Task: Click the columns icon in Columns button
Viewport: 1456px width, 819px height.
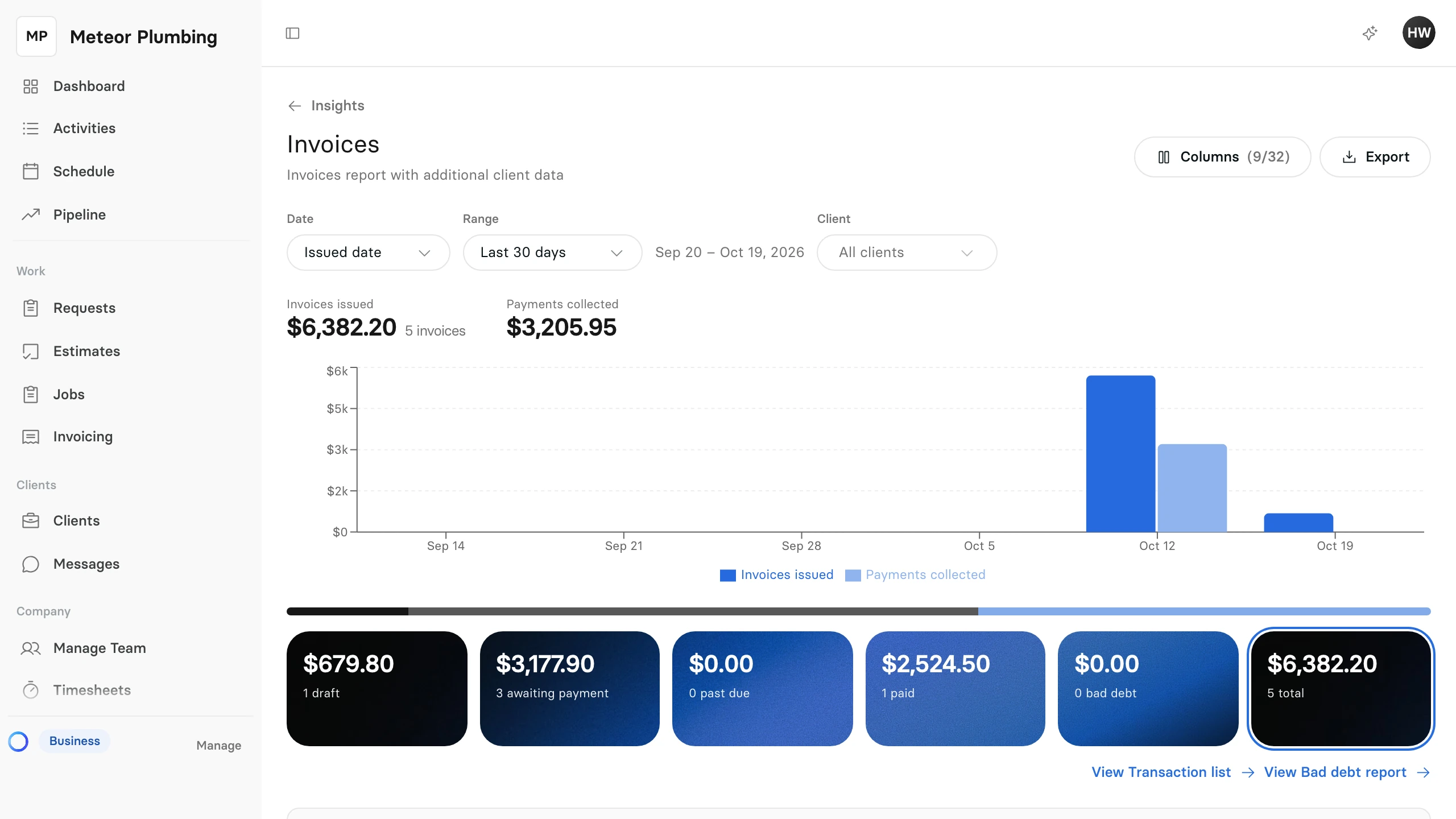Action: 1164,157
